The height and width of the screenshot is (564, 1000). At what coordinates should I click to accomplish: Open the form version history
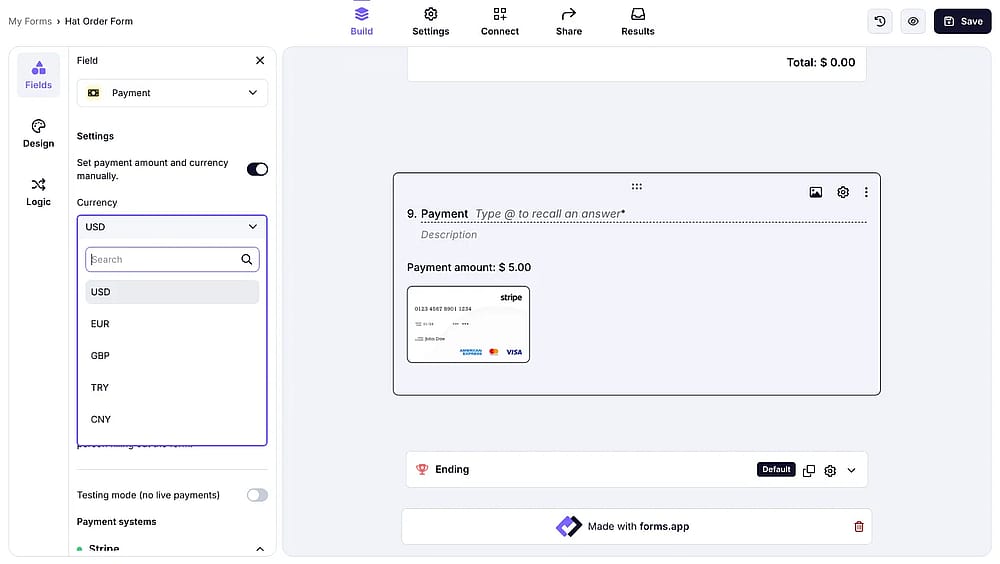879,21
